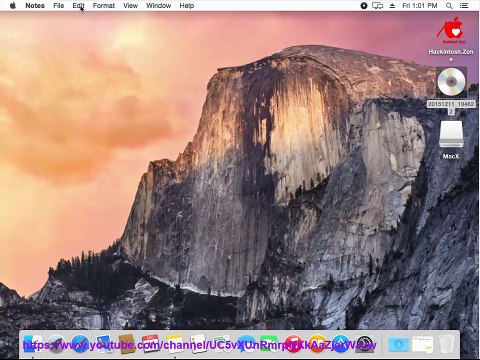
Task: Click the Fri 1:01 PM clock
Action: 420,6
